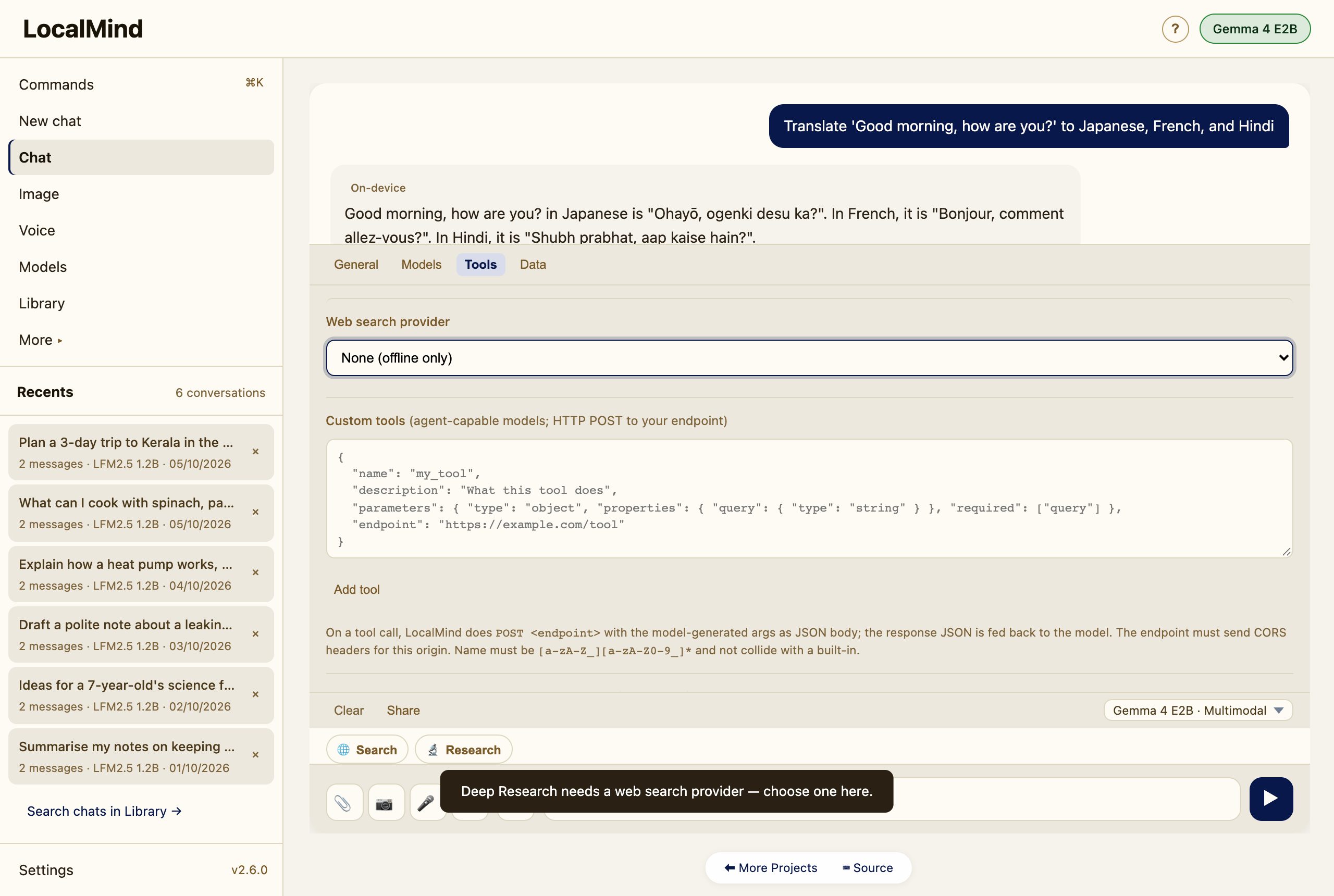Click the Gemma 4 E2B model pill
Screen dimensions: 1334x896
tap(1255, 29)
